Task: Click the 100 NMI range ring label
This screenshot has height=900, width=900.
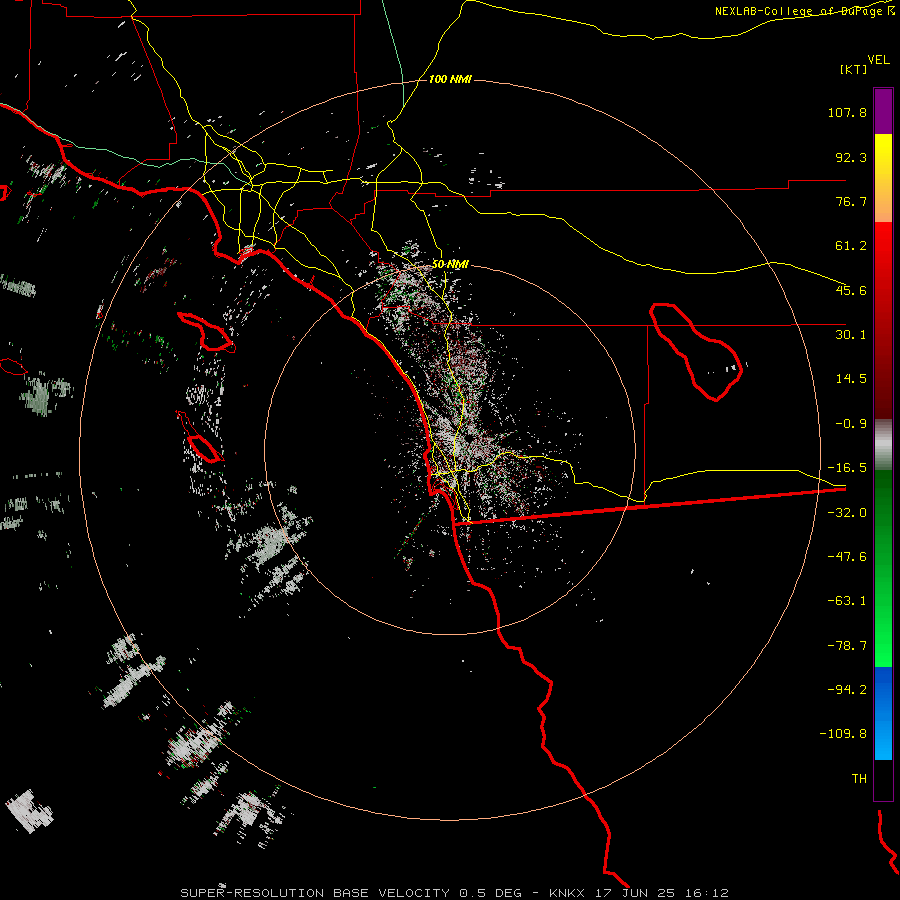Action: tap(450, 79)
